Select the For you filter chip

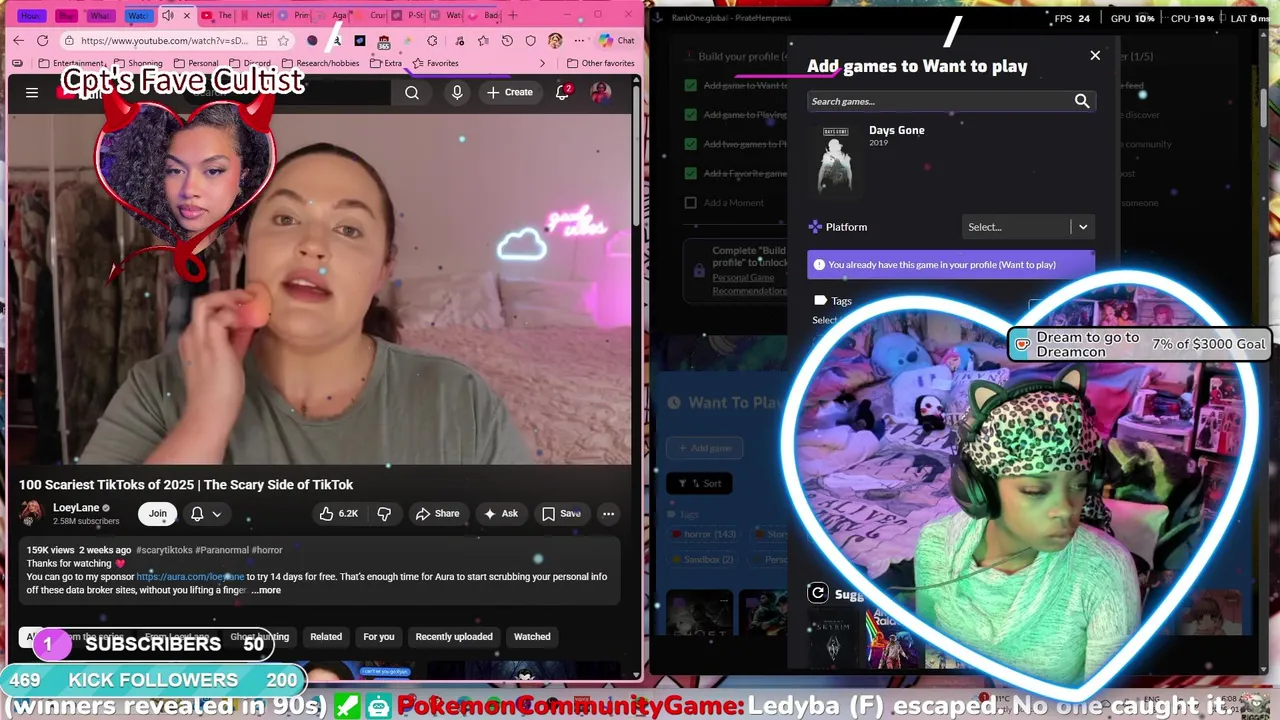coord(379,637)
